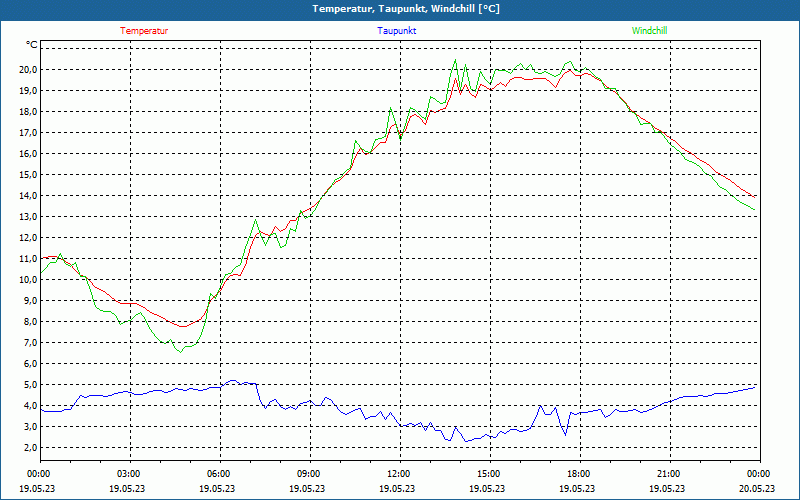This screenshot has width=800, height=500.
Task: Click the 06:00 time axis label
Action: click(x=218, y=474)
